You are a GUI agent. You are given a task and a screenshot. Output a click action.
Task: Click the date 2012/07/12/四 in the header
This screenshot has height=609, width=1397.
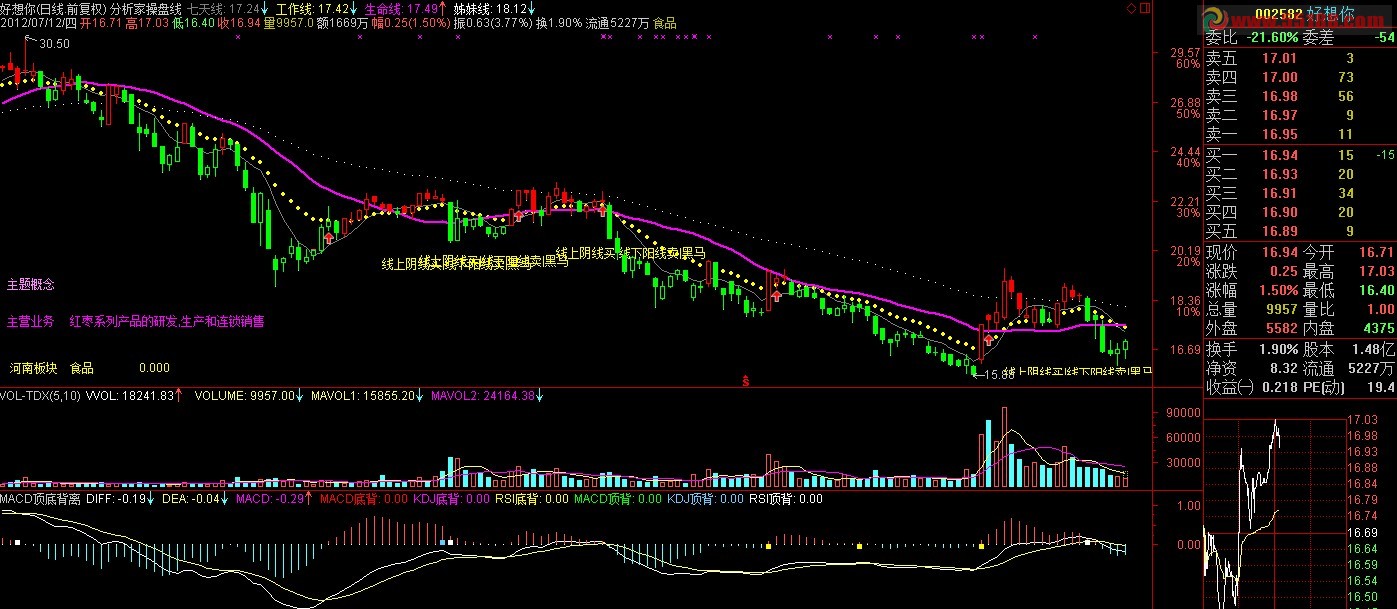(38, 22)
